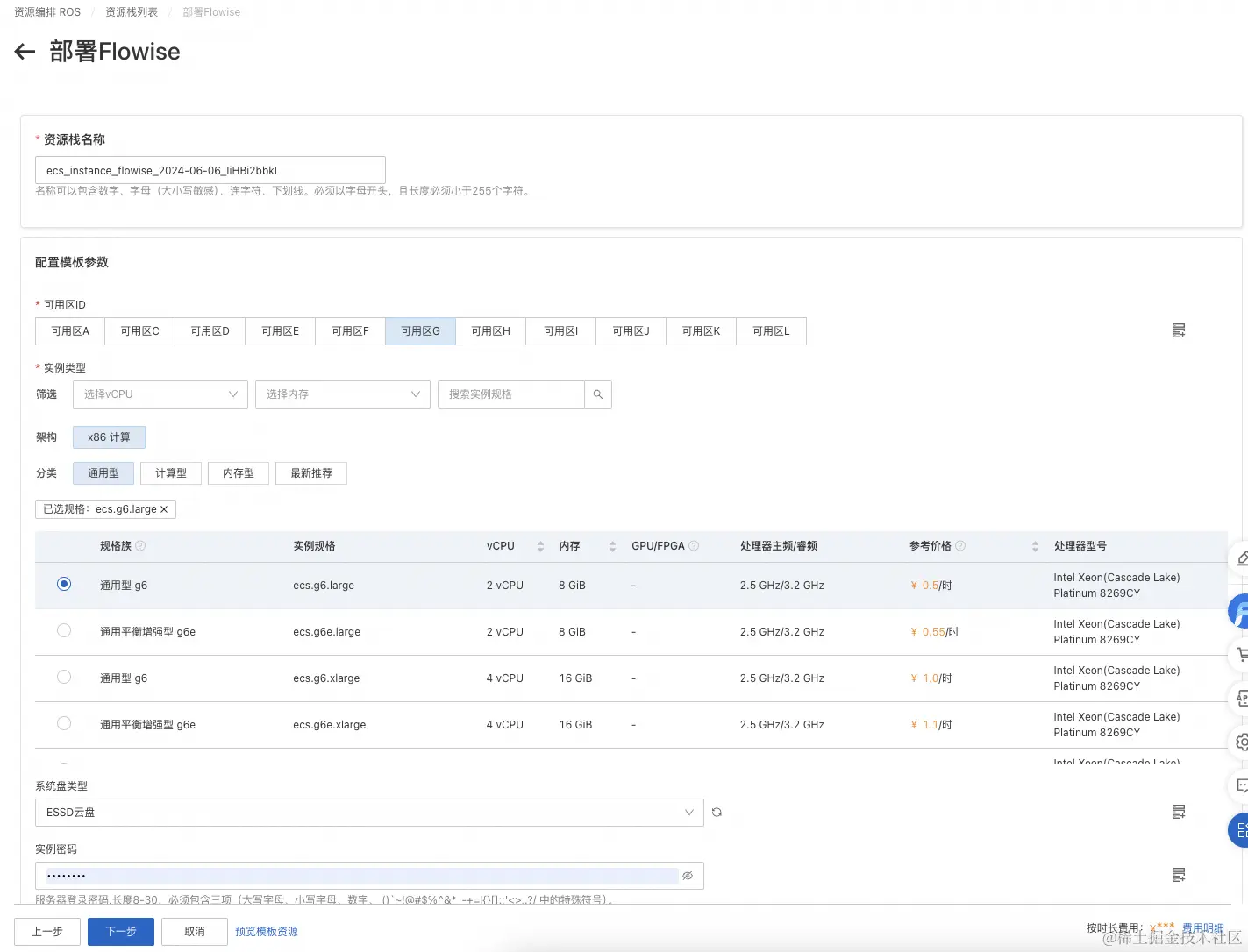Select radio for ecs.g6e.xlarge row
Viewport: 1248px width, 952px height.
pos(64,723)
